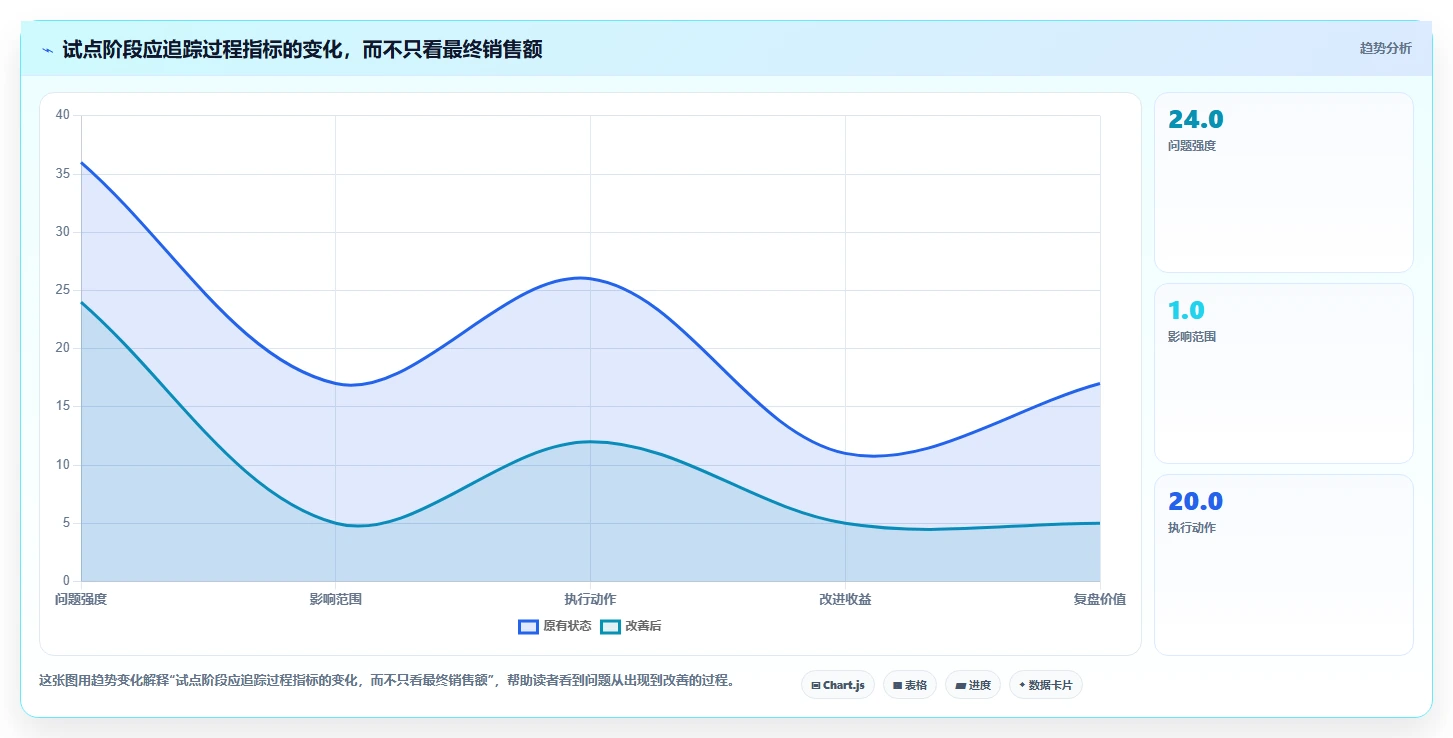Select the 数据卡片 tag button
The height and width of the screenshot is (738, 1453).
1046,685
